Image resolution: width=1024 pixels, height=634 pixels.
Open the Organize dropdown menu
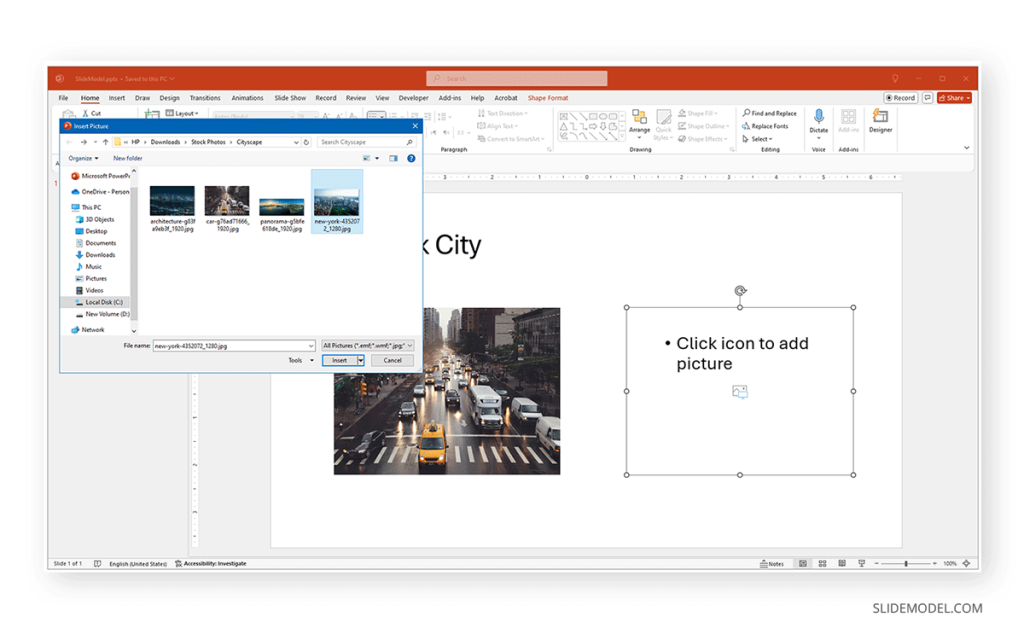click(83, 158)
